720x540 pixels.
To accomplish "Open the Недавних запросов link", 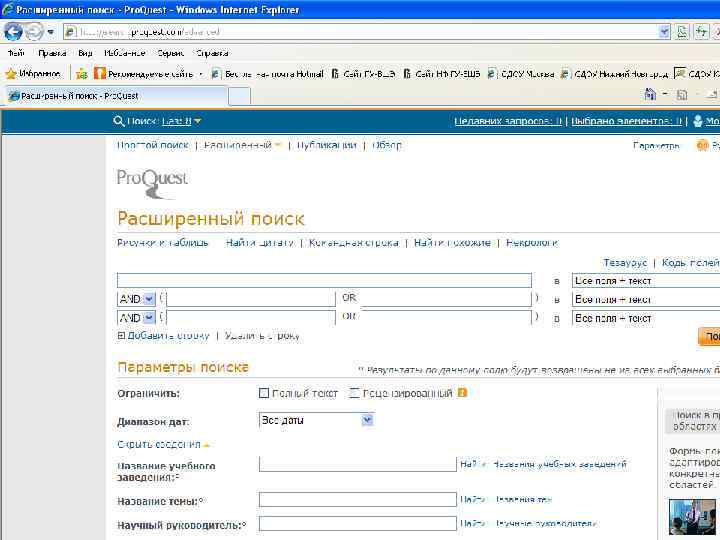I will coord(508,121).
